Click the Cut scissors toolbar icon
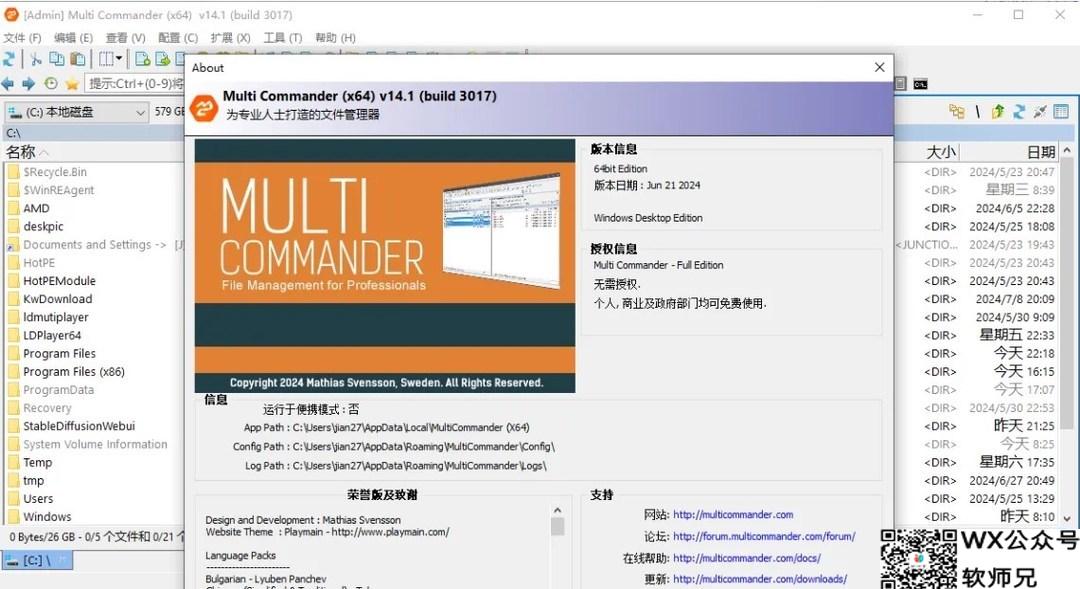This screenshot has width=1080, height=589. (x=35, y=59)
